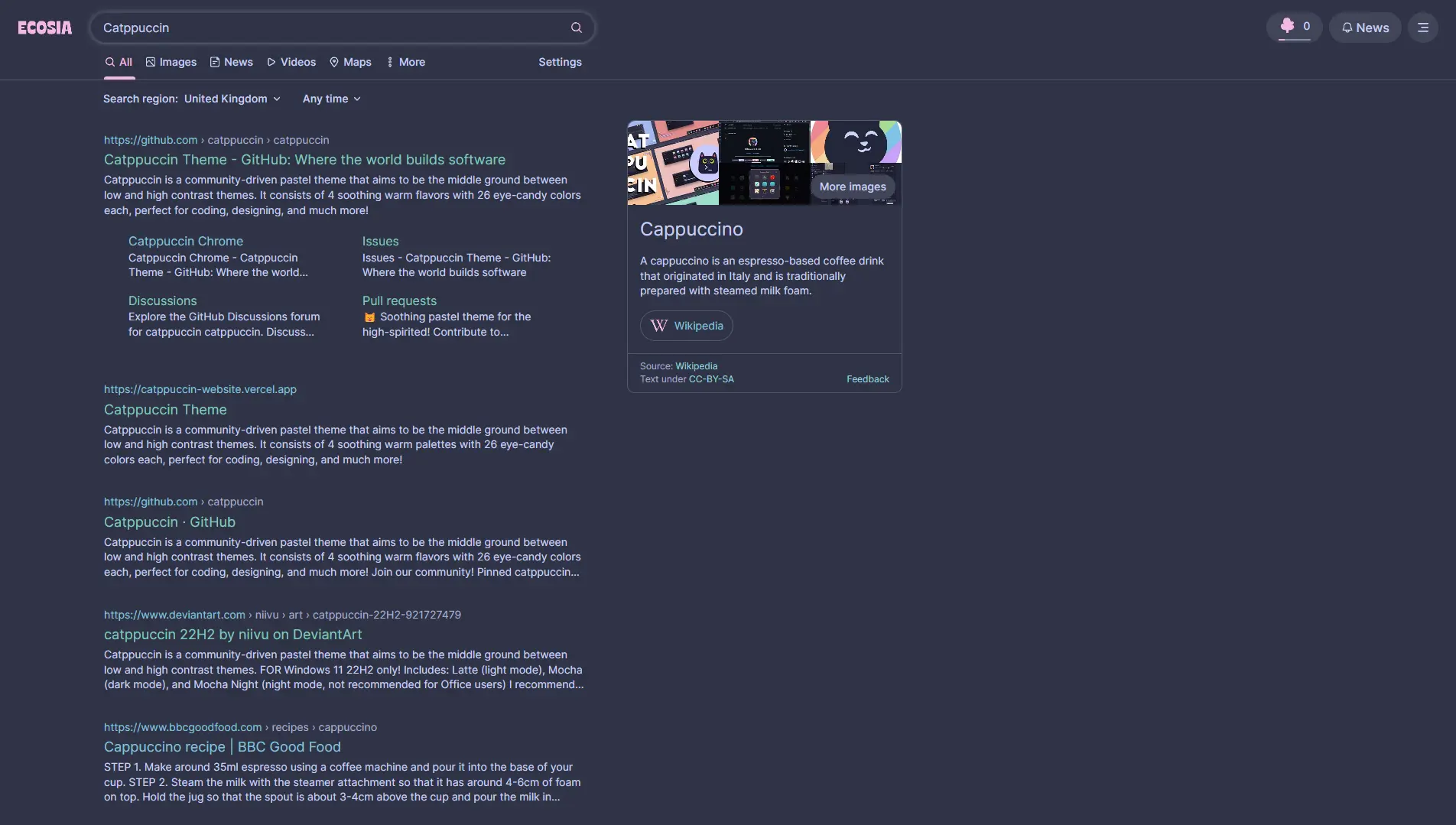Open the hamburger menu icon
Image resolution: width=1456 pixels, height=825 pixels.
coord(1423,28)
